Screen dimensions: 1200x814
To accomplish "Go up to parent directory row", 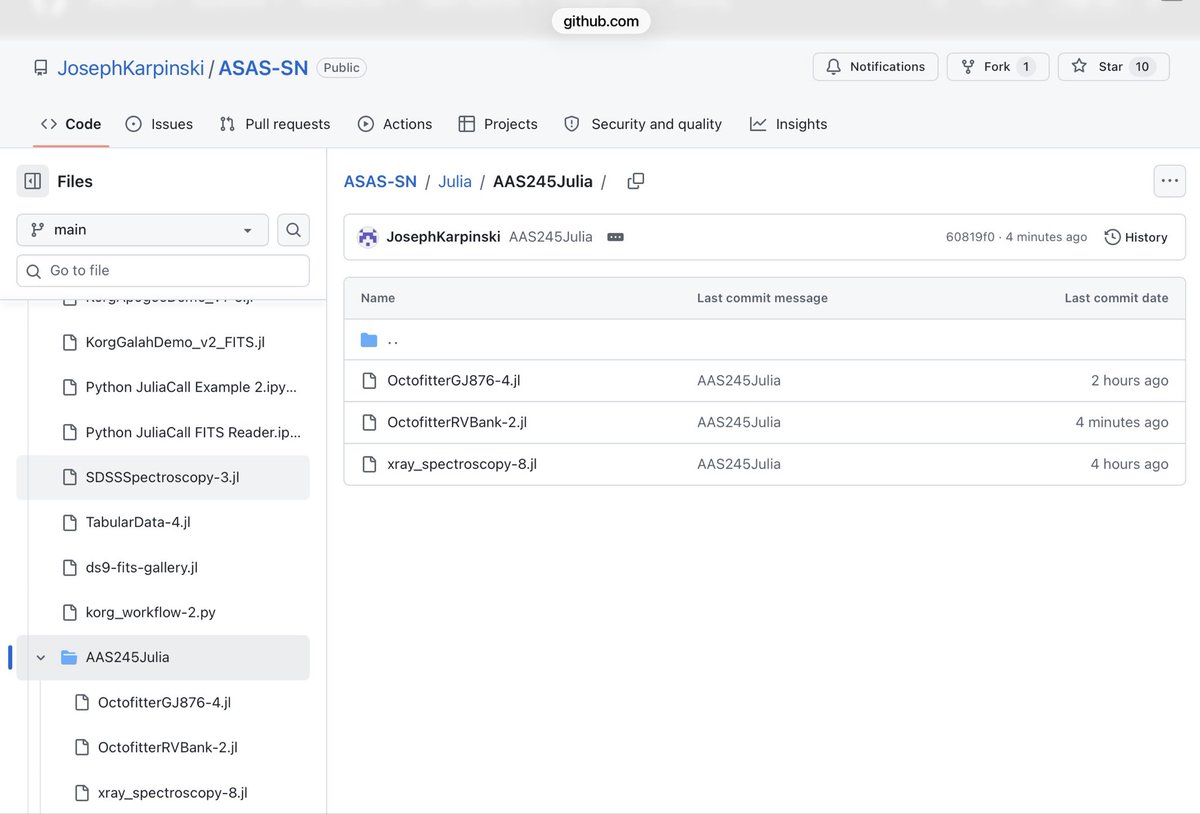I will coord(764,340).
